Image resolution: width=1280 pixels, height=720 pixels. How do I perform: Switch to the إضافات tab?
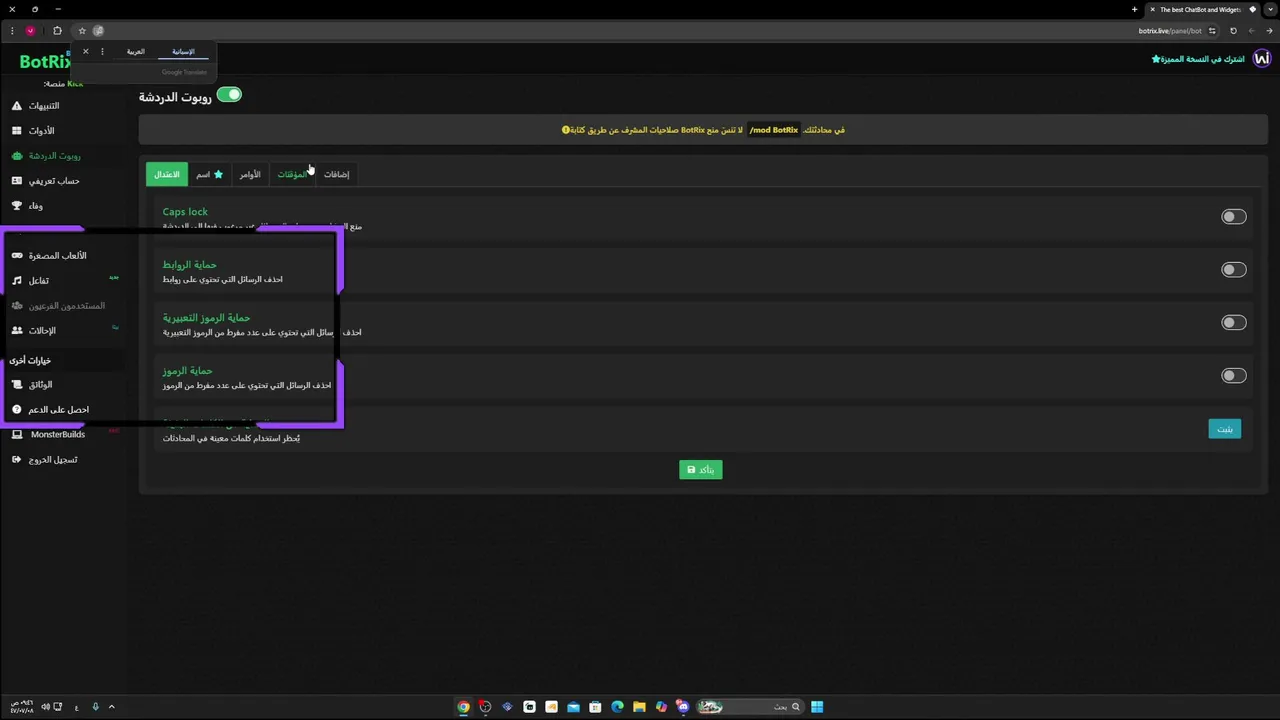(x=336, y=174)
